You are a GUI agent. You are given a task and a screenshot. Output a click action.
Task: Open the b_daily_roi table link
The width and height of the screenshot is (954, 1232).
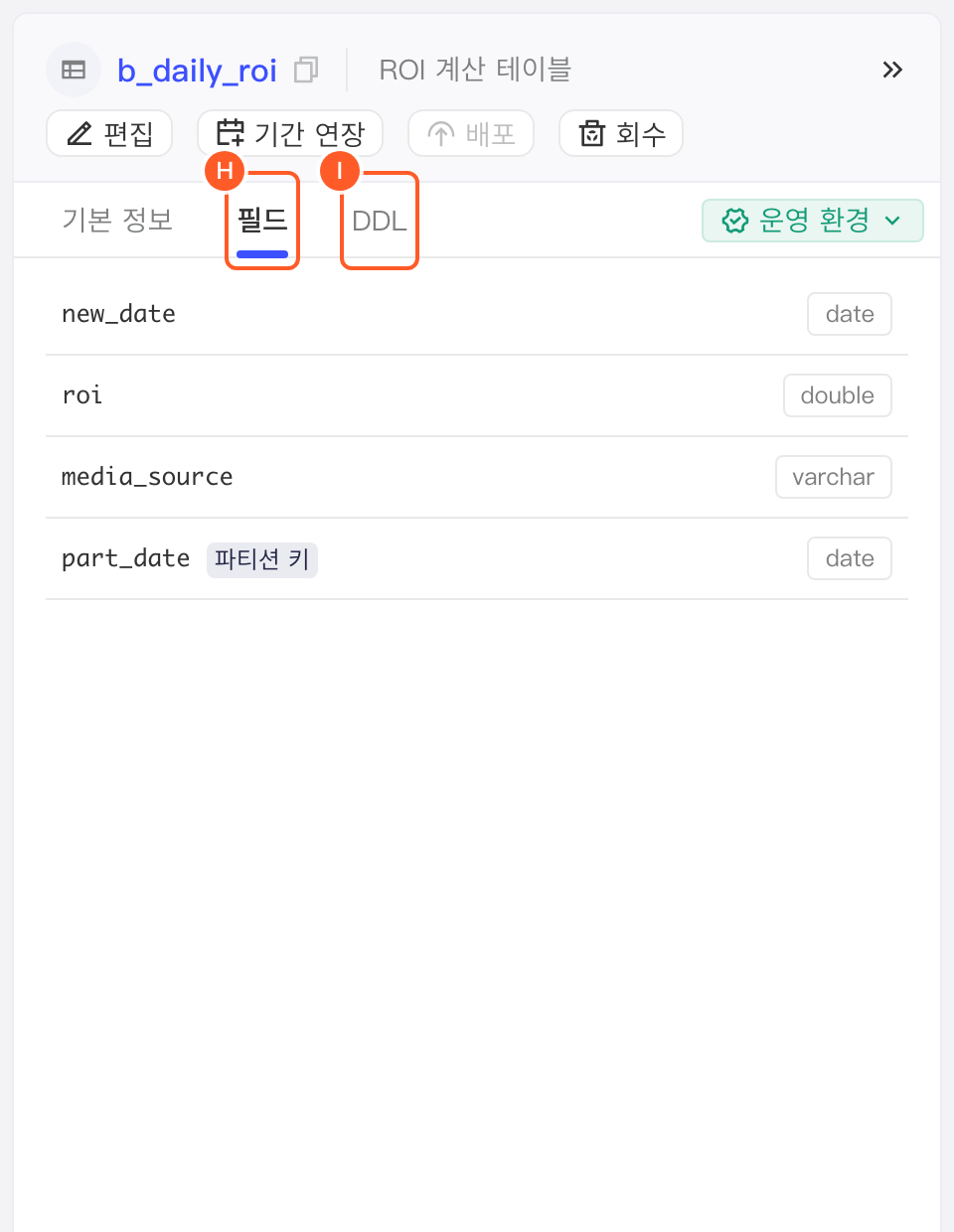tap(197, 71)
